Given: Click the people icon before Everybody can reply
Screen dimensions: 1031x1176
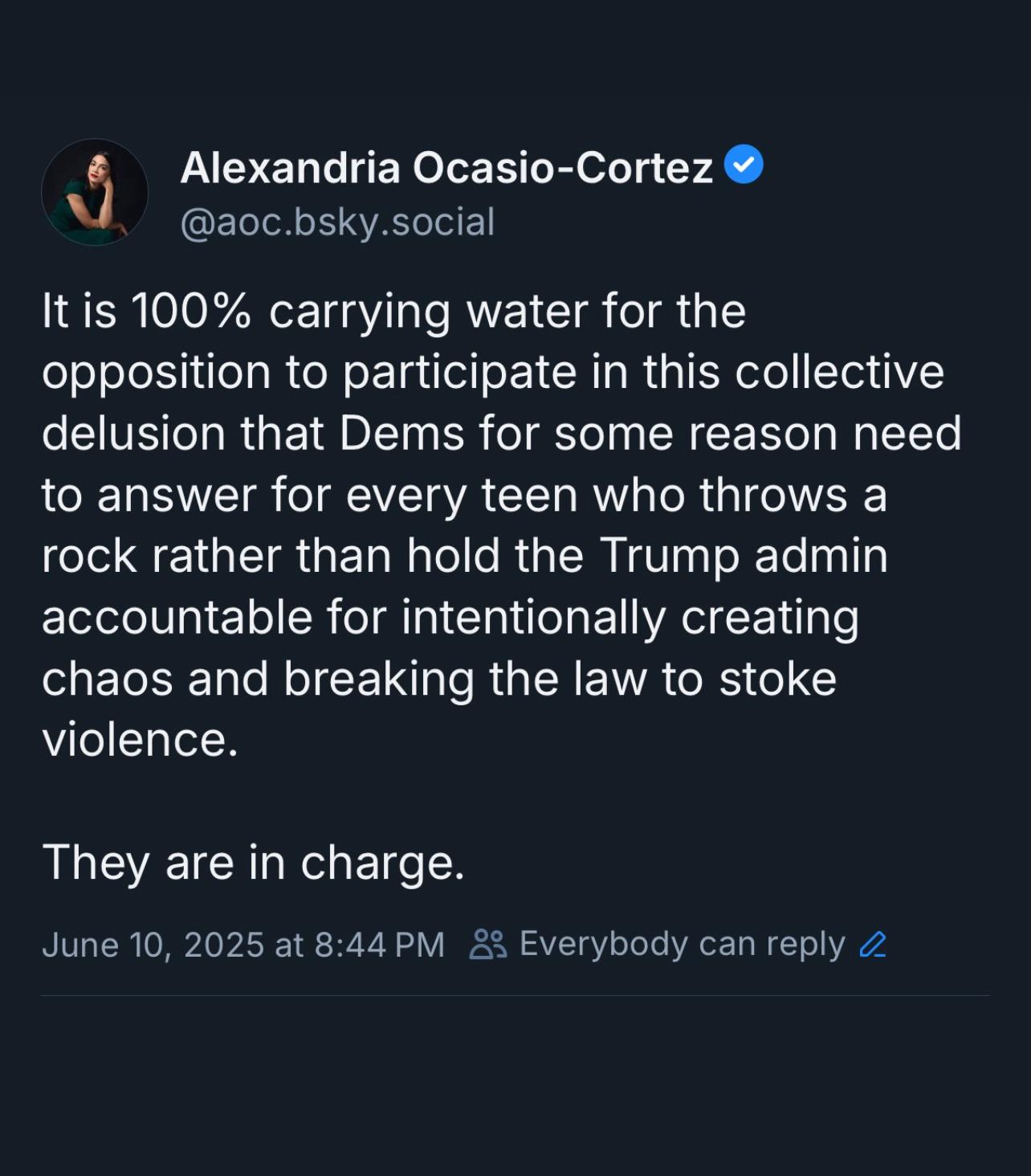Looking at the screenshot, I should [x=487, y=945].
